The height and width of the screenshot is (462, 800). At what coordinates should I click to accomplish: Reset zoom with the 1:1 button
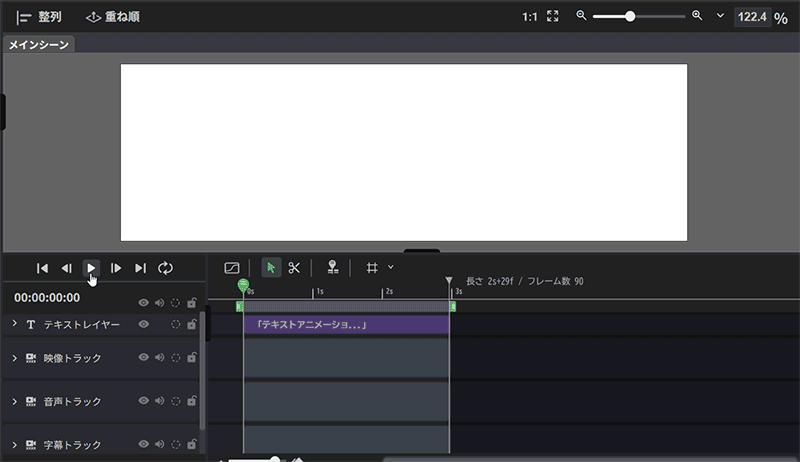529,17
